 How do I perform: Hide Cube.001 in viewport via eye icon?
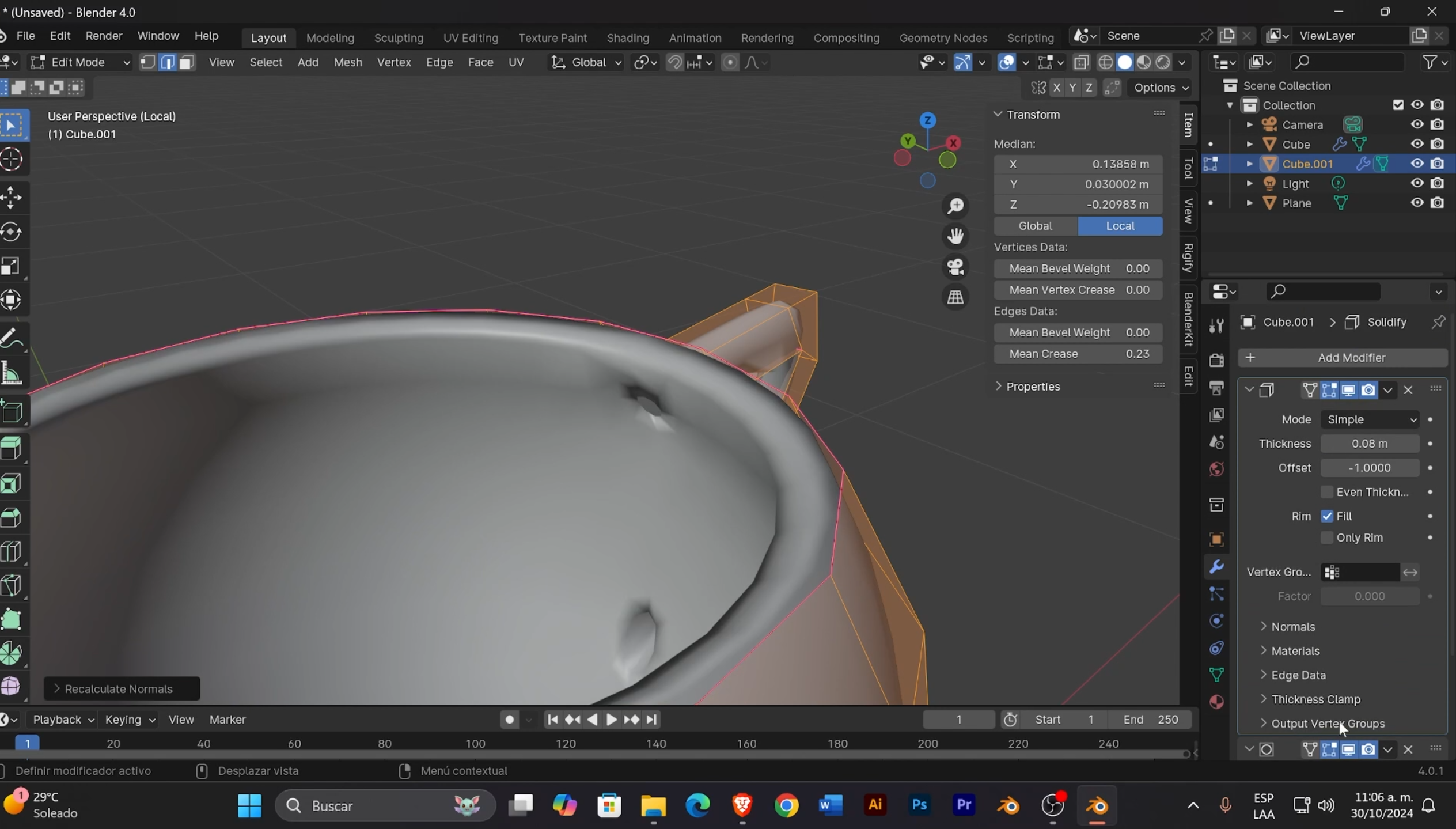pyautogui.click(x=1417, y=164)
